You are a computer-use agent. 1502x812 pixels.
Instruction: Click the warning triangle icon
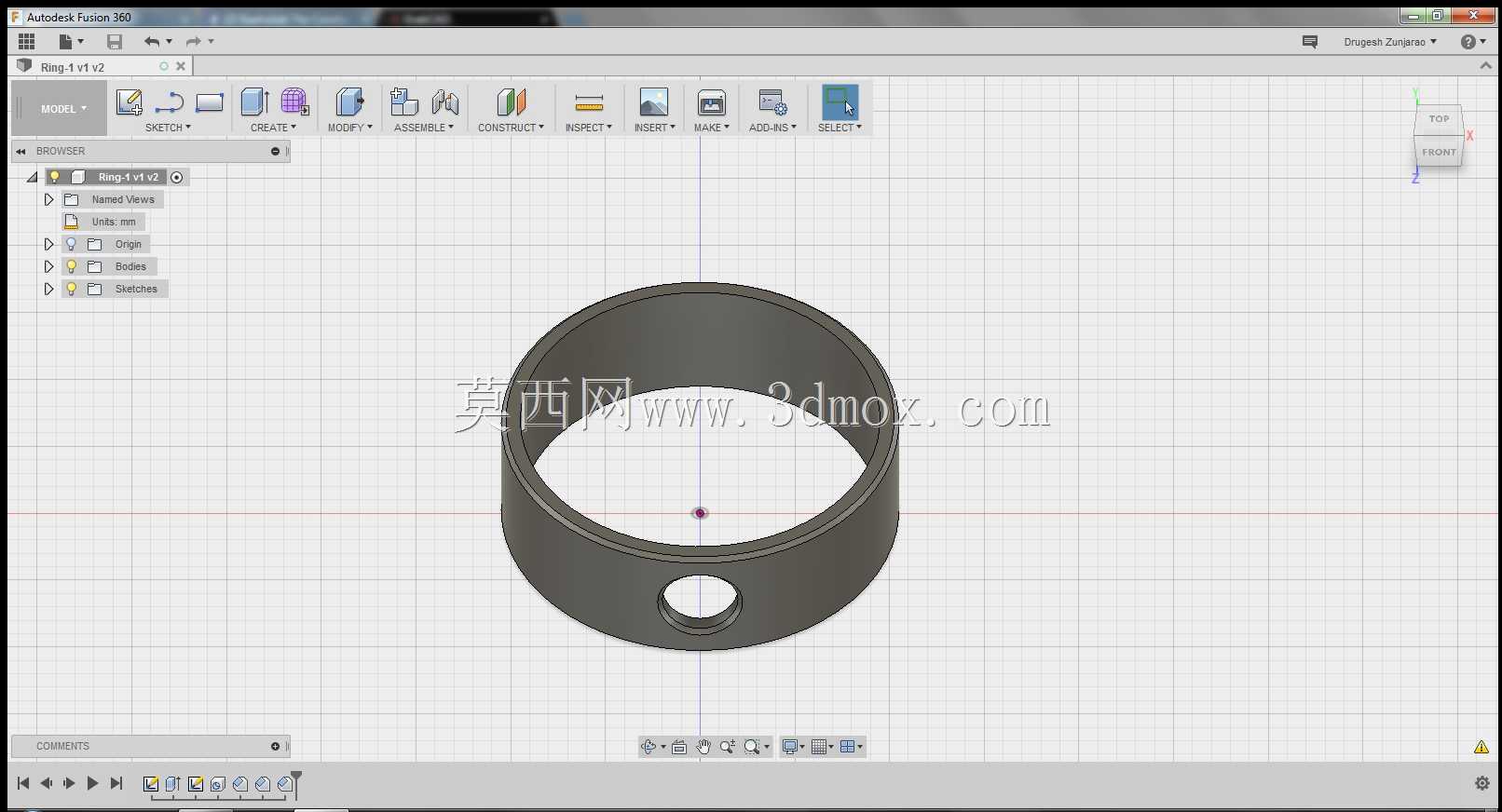tap(1481, 747)
